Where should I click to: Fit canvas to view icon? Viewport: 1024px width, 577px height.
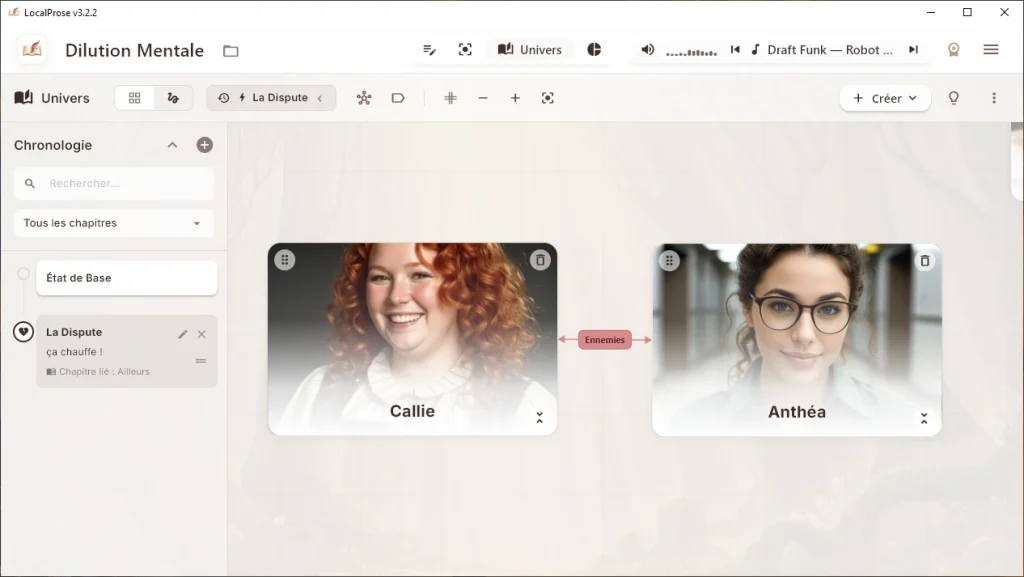547,98
